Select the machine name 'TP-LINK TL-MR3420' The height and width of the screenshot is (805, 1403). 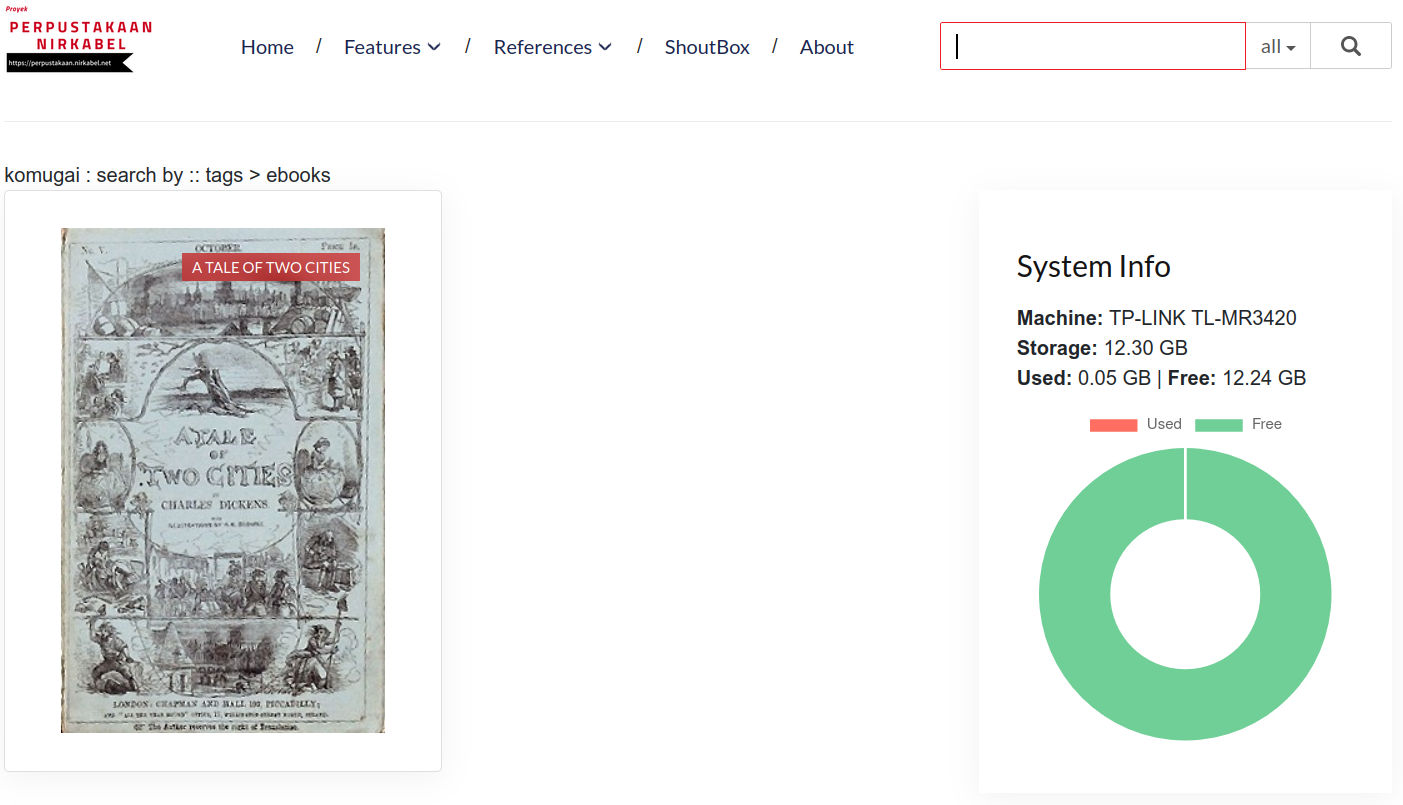[1203, 318]
